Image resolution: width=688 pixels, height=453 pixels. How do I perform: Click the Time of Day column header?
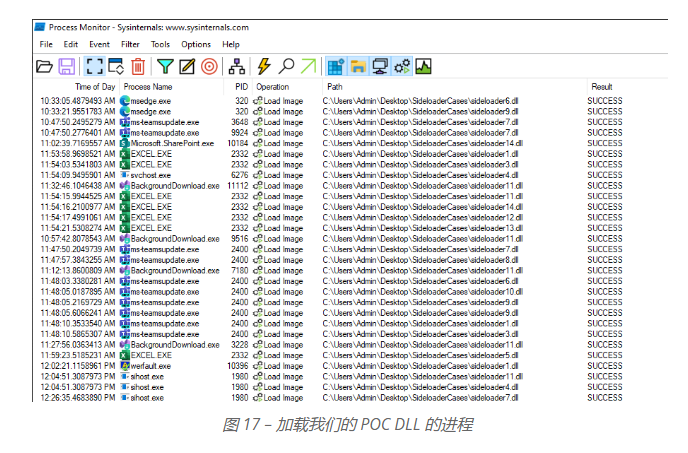95,87
